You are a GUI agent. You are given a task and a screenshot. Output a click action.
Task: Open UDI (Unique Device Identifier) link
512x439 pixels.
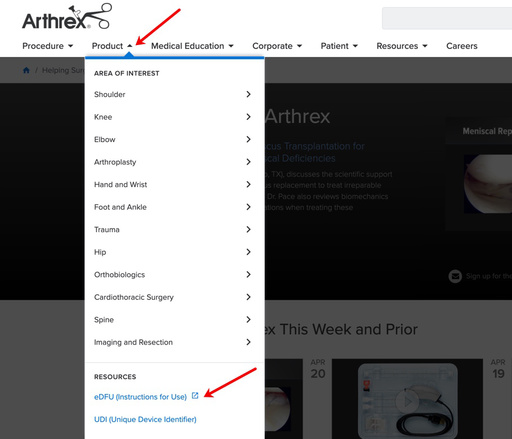(145, 419)
